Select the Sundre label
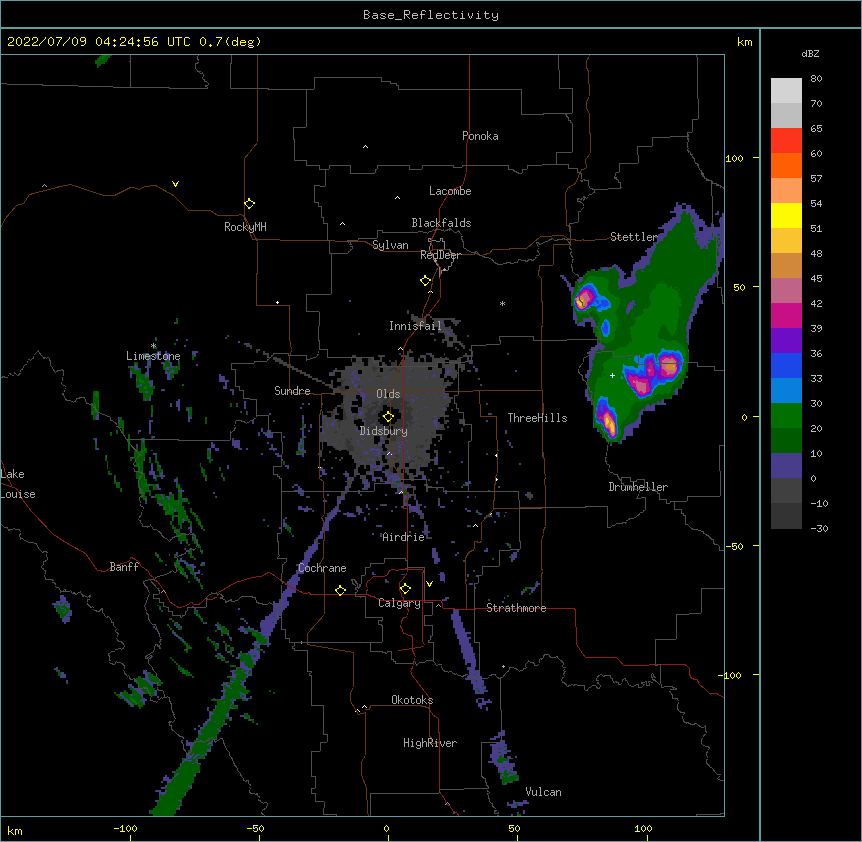The height and width of the screenshot is (842, 862). pyautogui.click(x=292, y=391)
